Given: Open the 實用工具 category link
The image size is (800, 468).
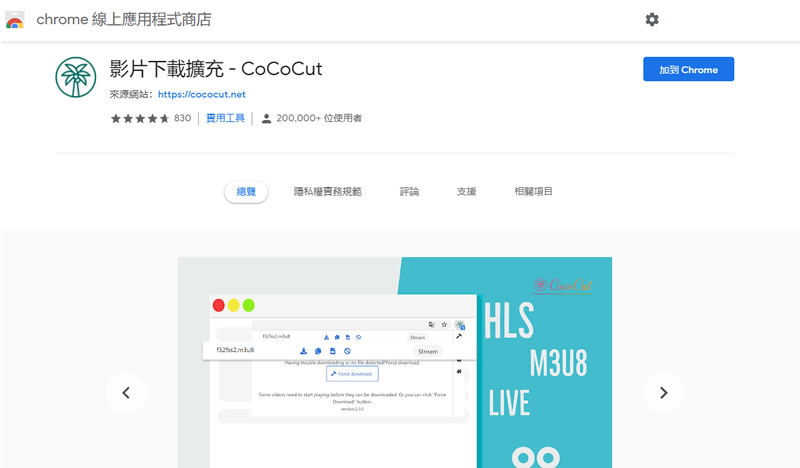Looking at the screenshot, I should pos(225,118).
